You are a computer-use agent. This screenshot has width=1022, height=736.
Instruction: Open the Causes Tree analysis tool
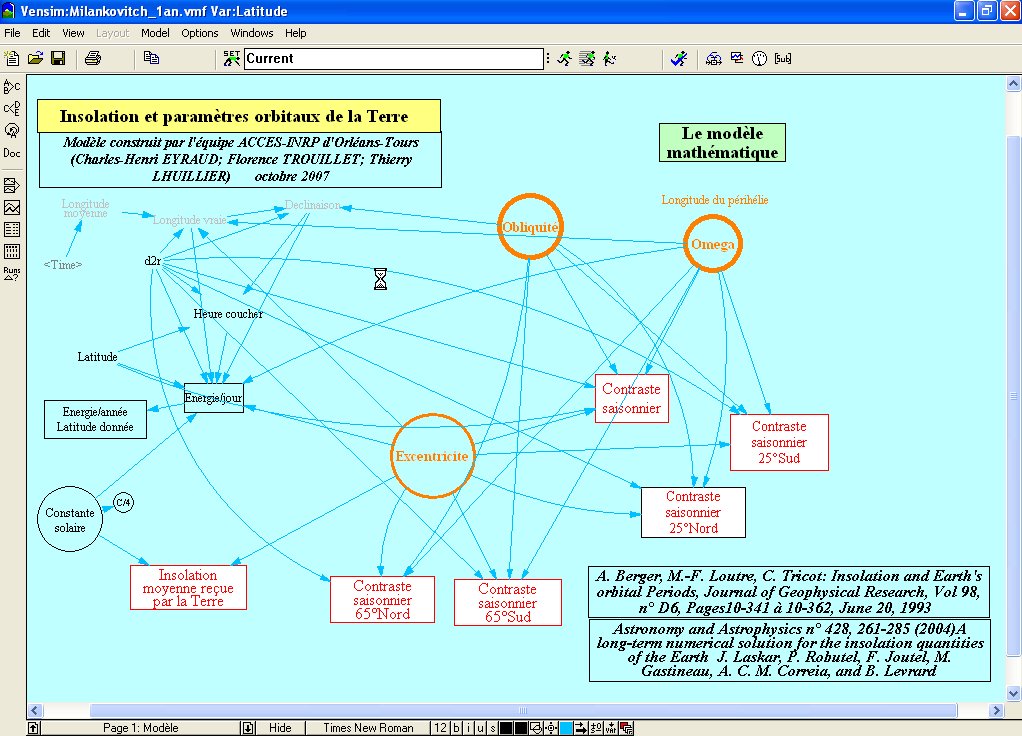[12, 87]
